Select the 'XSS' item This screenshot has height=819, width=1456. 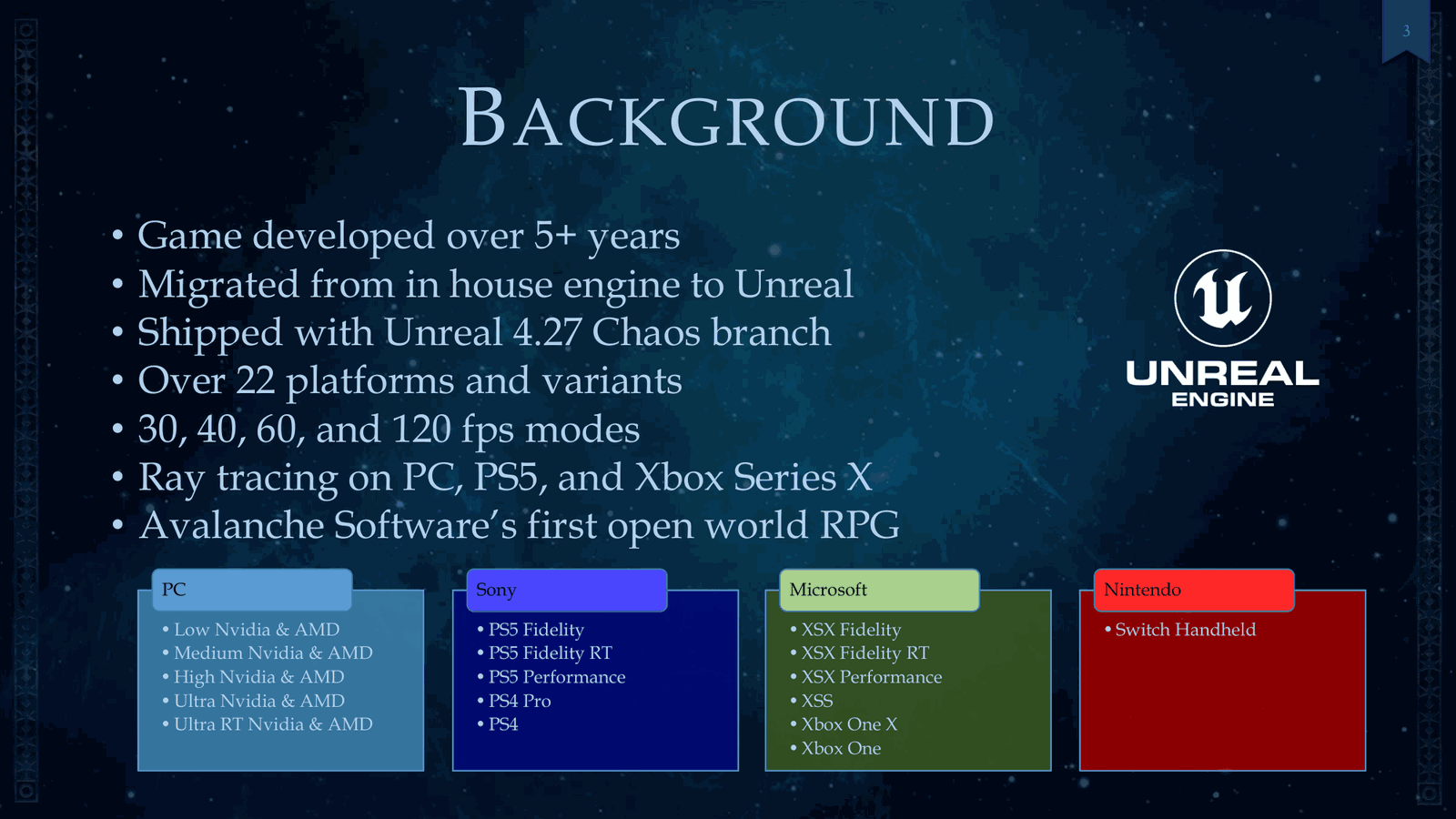pos(817,701)
